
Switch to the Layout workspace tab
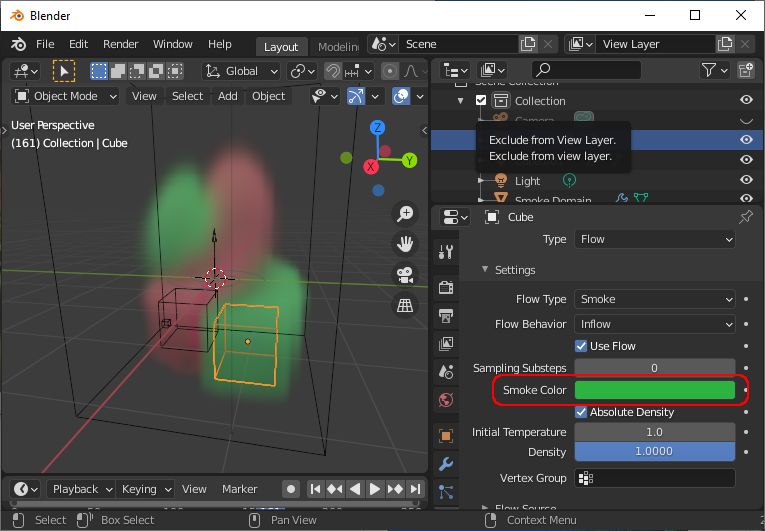tap(281, 47)
